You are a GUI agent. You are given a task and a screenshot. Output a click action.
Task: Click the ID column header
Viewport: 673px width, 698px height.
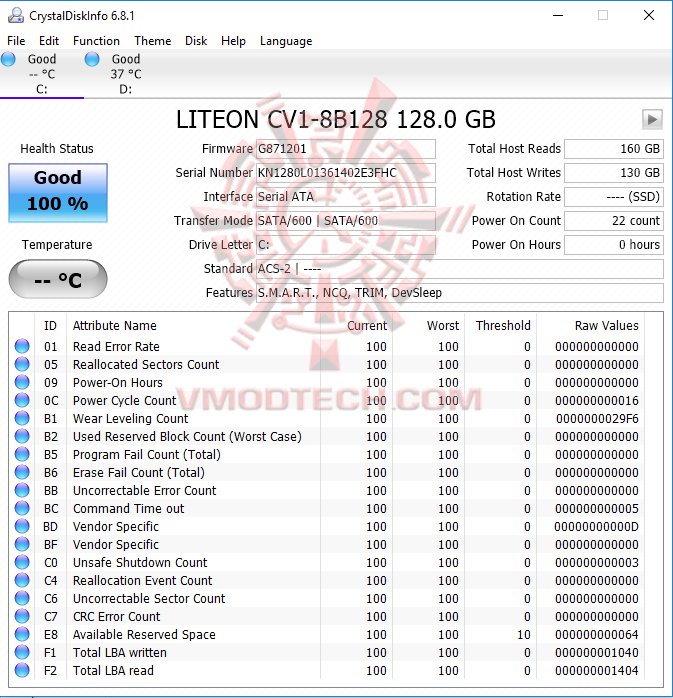click(50, 326)
